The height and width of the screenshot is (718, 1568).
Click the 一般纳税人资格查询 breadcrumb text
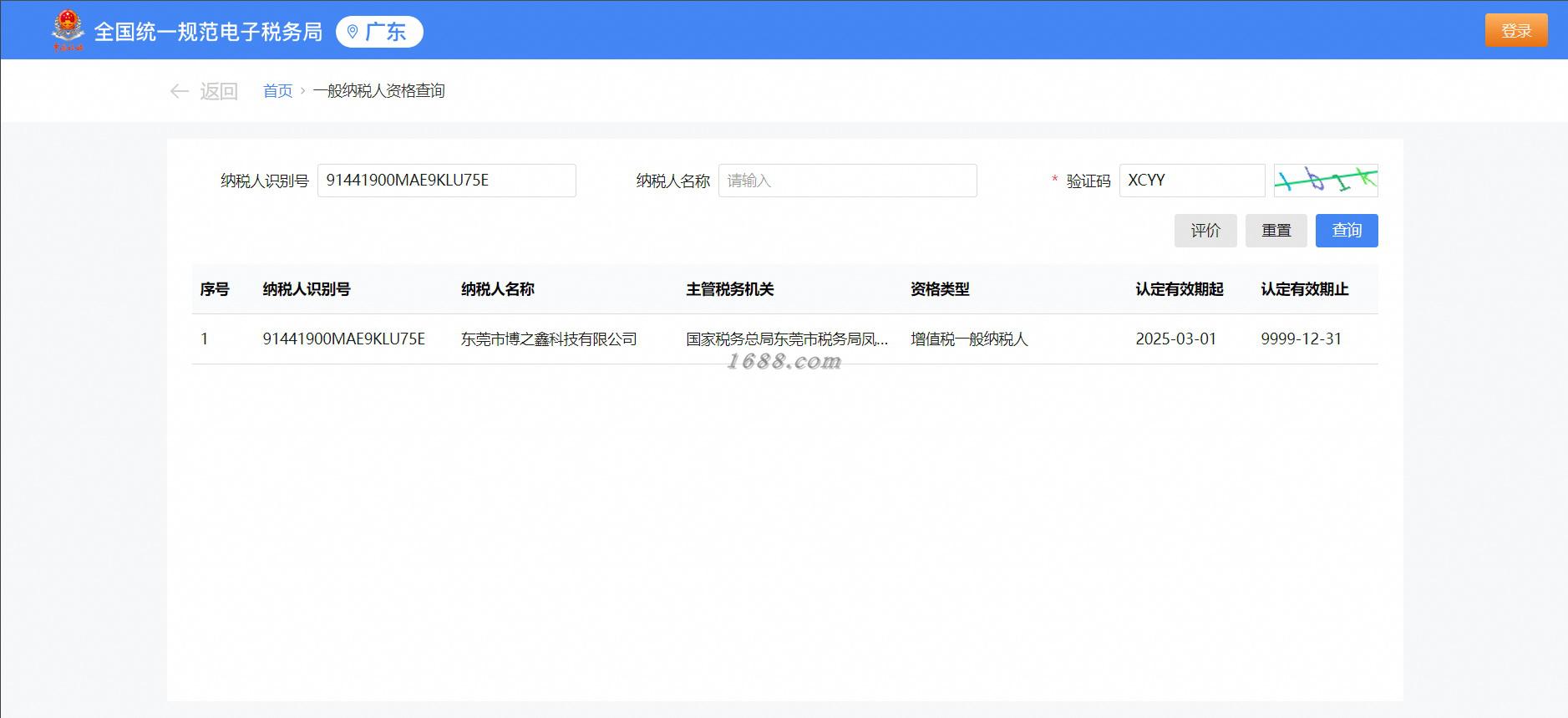coord(378,91)
